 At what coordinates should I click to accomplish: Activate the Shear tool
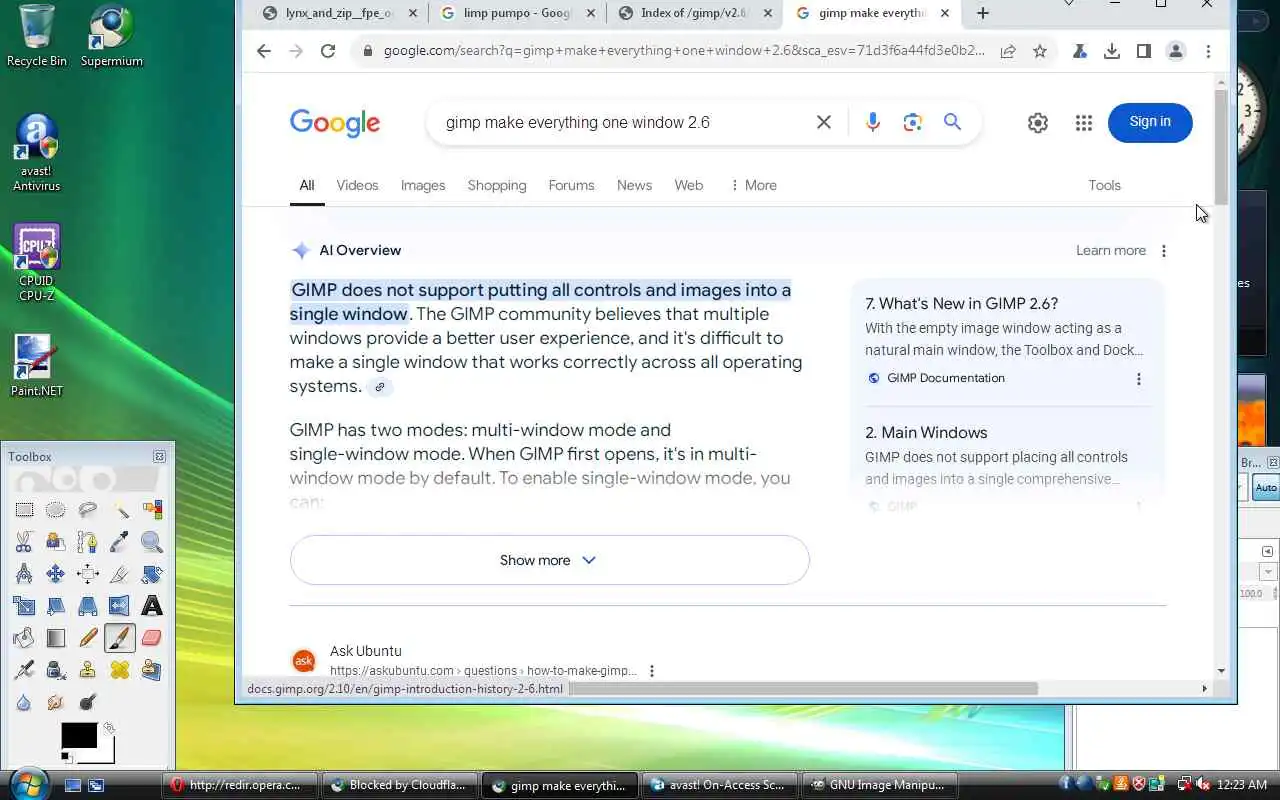[x=56, y=606]
